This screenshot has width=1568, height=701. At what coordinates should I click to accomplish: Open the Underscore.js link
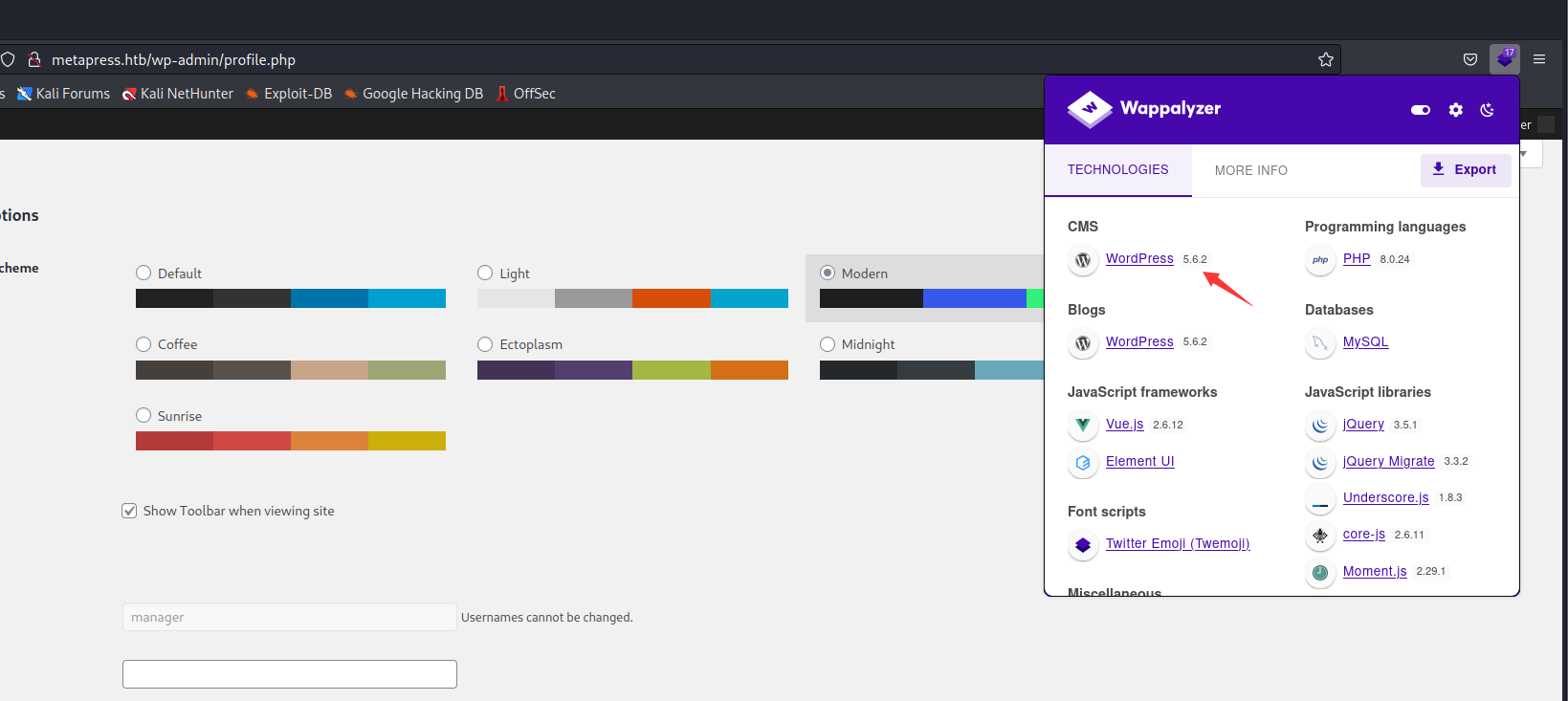pyautogui.click(x=1385, y=497)
